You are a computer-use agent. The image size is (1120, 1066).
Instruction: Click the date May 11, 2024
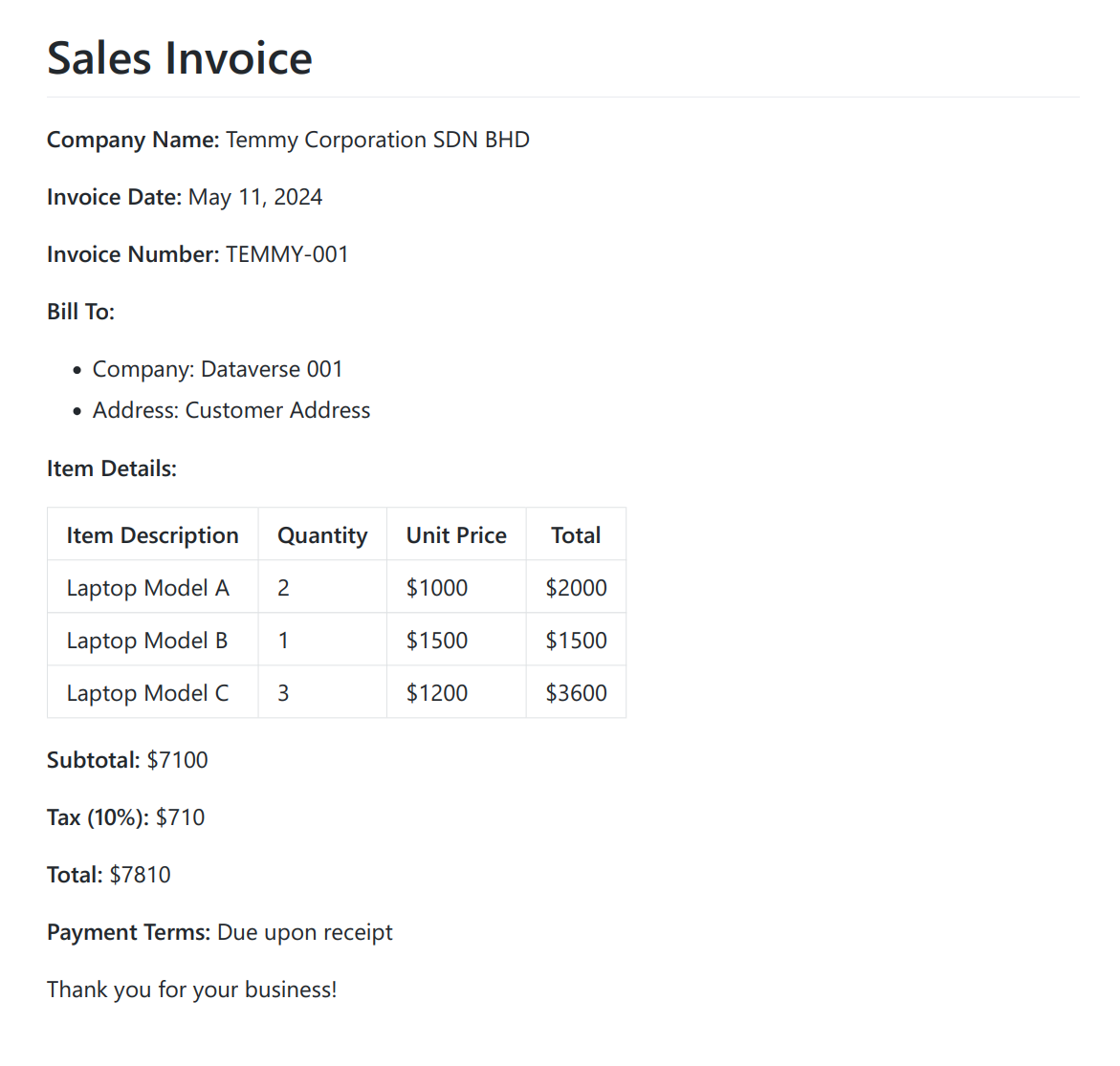[255, 197]
